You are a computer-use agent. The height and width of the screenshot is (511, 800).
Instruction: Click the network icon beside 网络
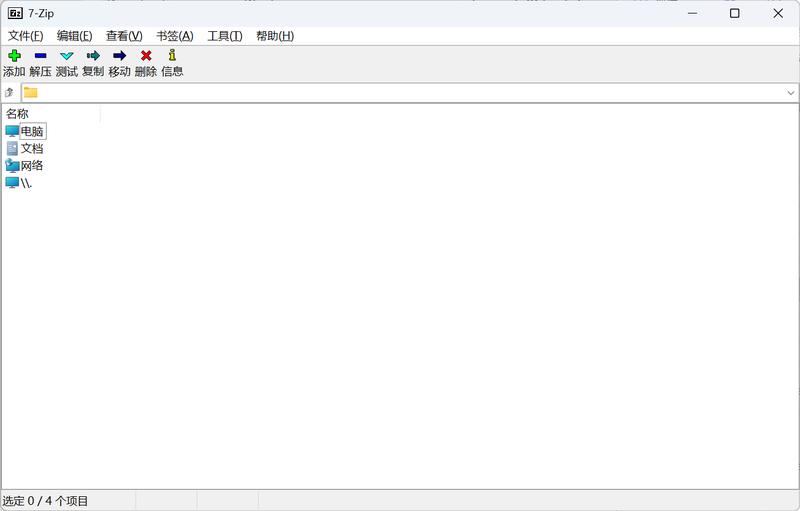(x=12, y=165)
